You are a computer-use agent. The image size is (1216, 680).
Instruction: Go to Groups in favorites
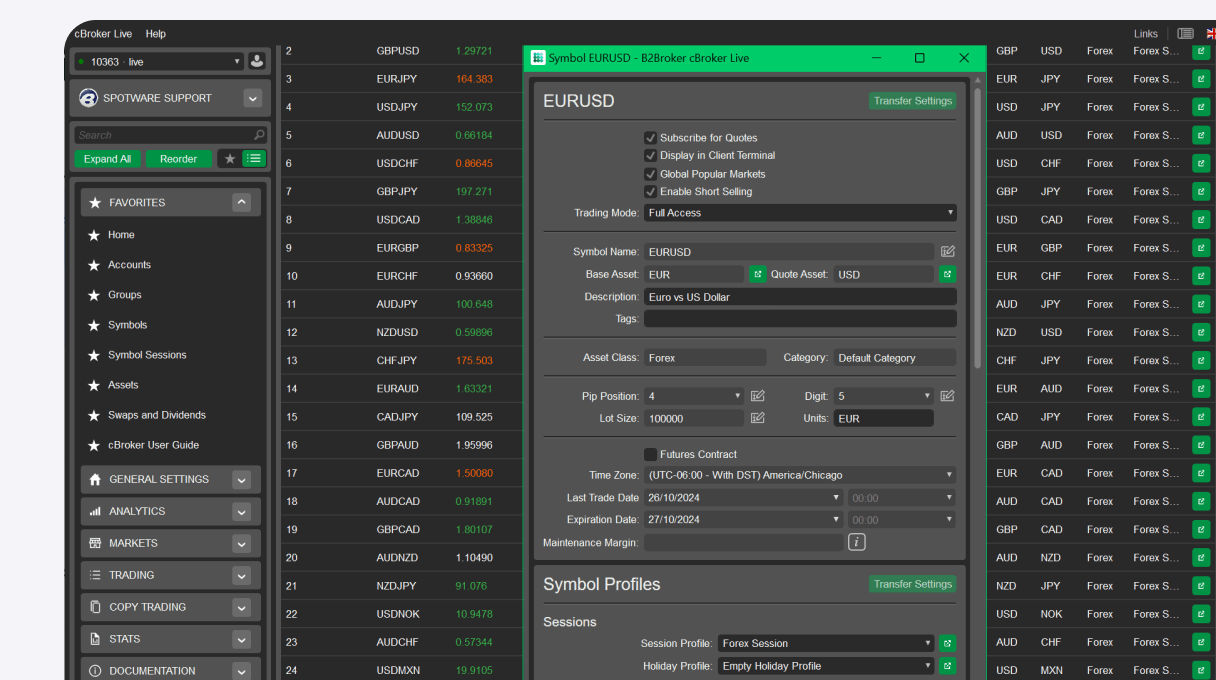click(125, 295)
